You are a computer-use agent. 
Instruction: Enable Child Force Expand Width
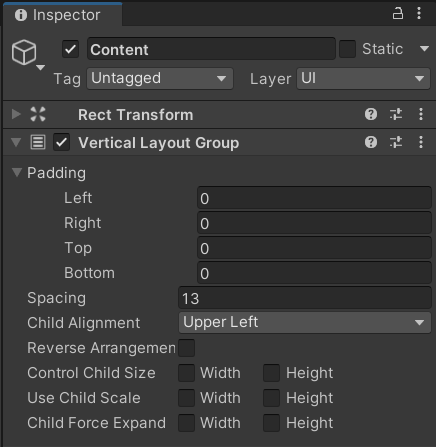[187, 423]
